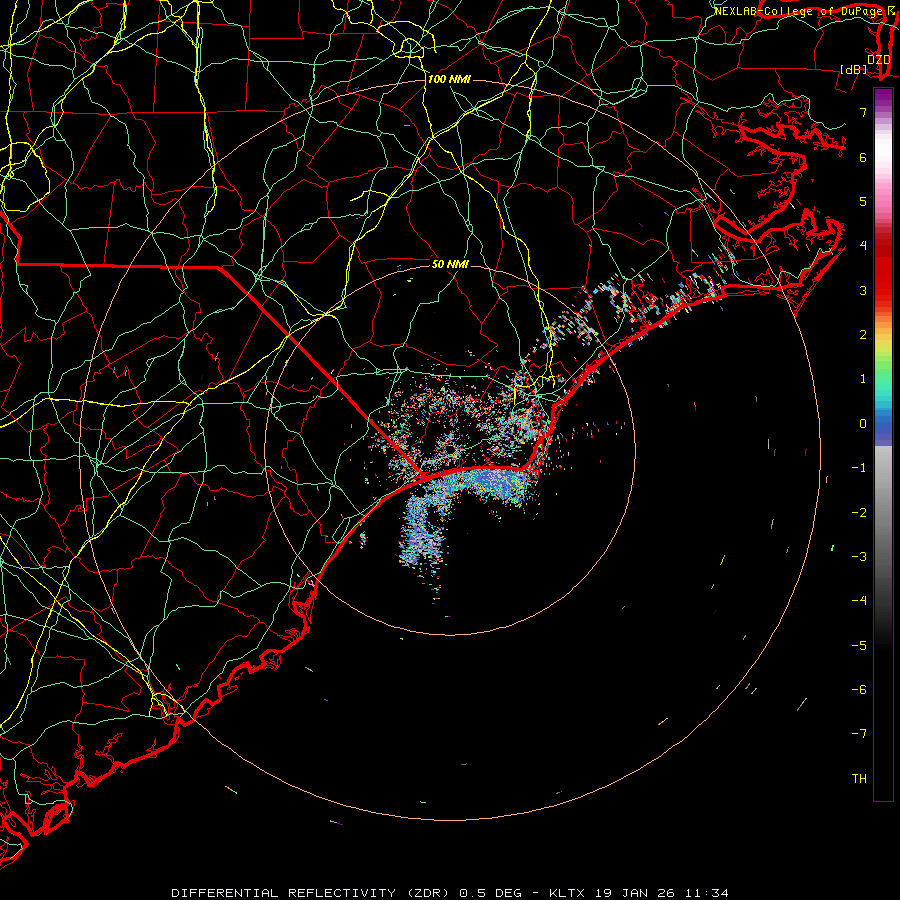This screenshot has height=900, width=900.
Task: Click the "-3" value on the dB scale
Action: coord(859,557)
